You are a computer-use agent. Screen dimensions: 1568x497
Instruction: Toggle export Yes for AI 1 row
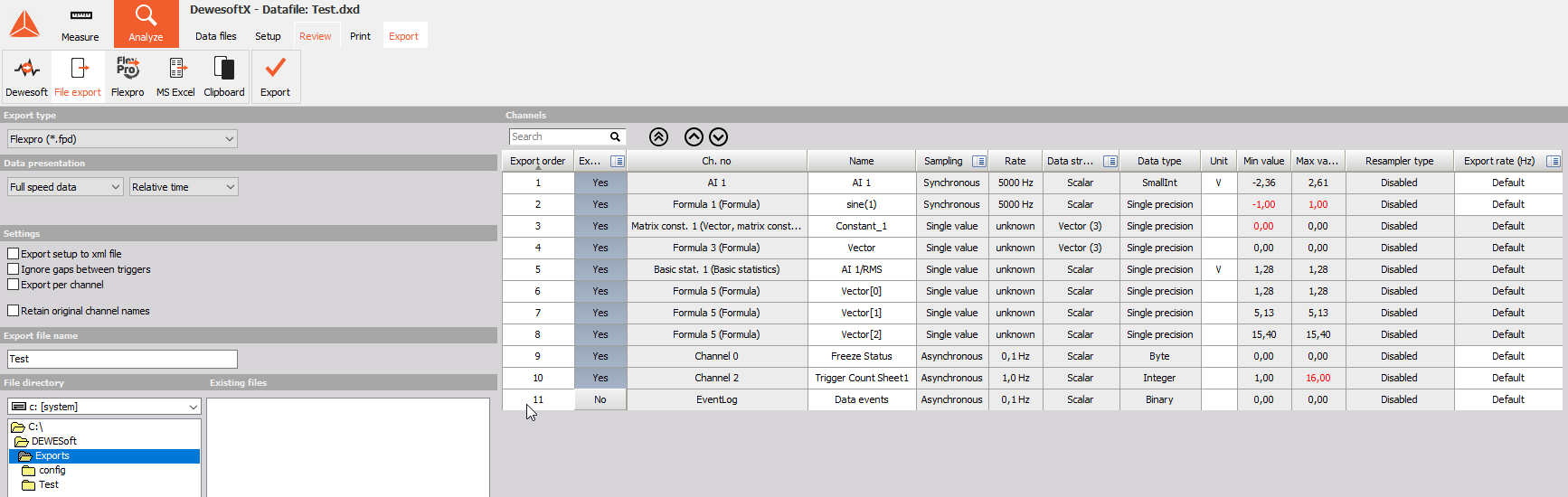click(x=600, y=183)
